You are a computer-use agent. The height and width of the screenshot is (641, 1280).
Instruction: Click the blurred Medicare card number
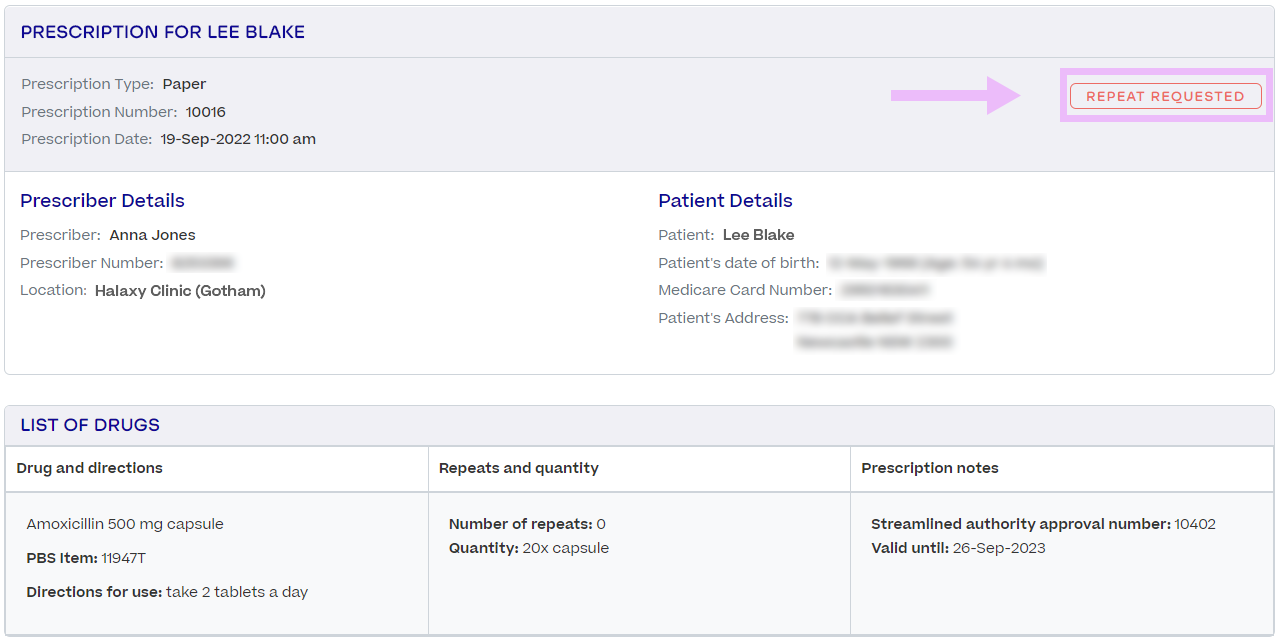coord(884,290)
